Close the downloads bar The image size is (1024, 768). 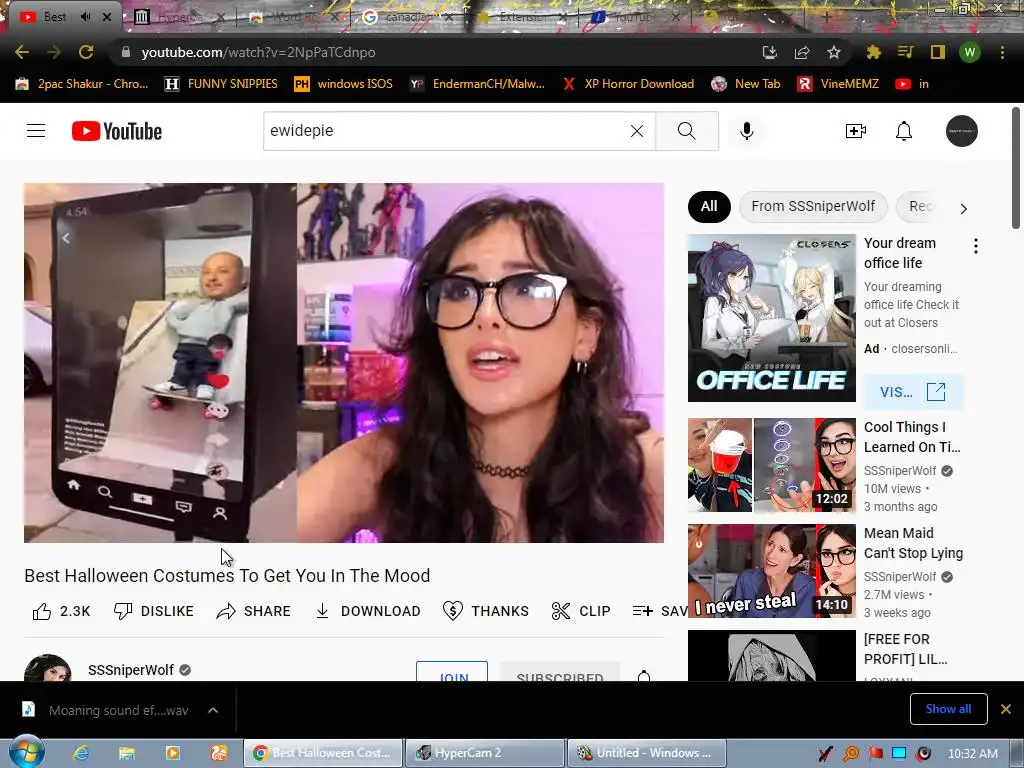(x=1006, y=709)
